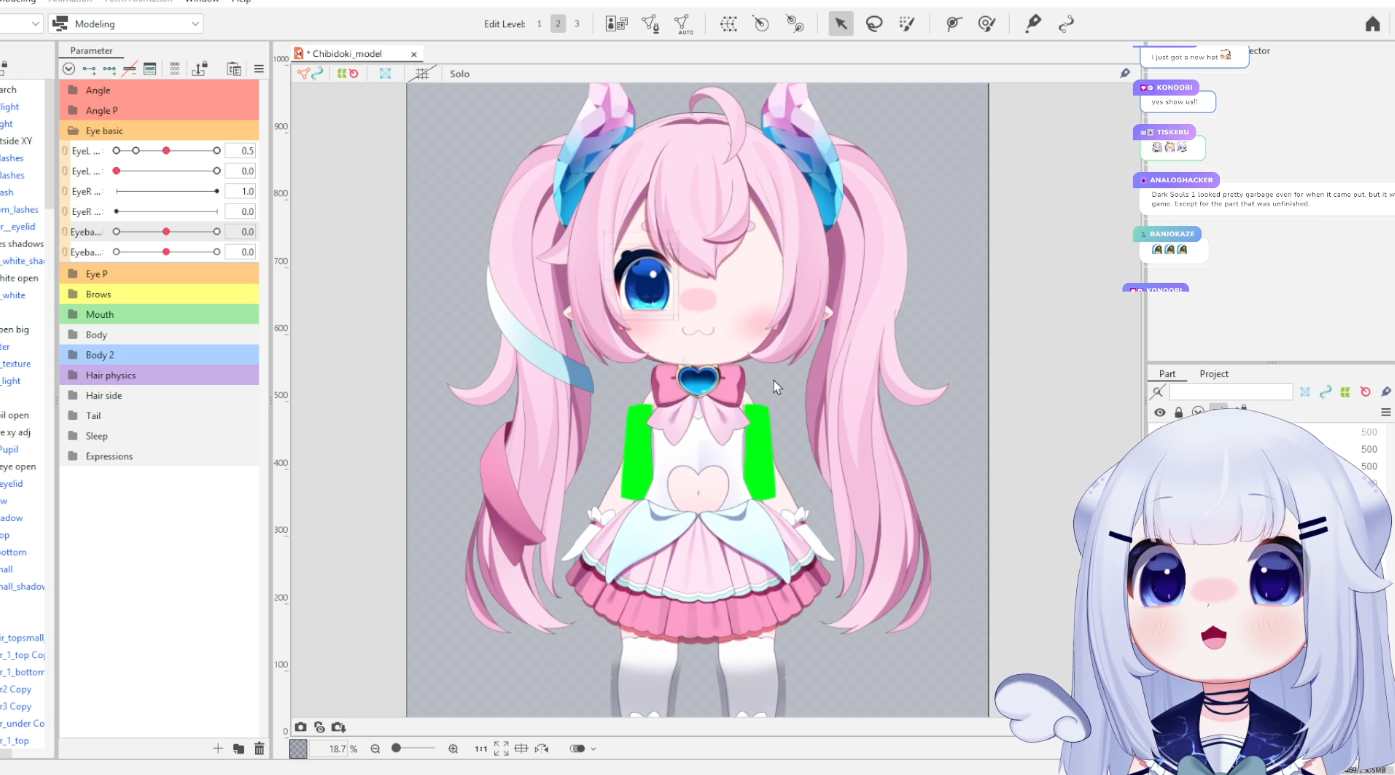This screenshot has height=775, width=1395.
Task: Open the Warp Deformer creation tool
Action: pyautogui.click(x=729, y=24)
